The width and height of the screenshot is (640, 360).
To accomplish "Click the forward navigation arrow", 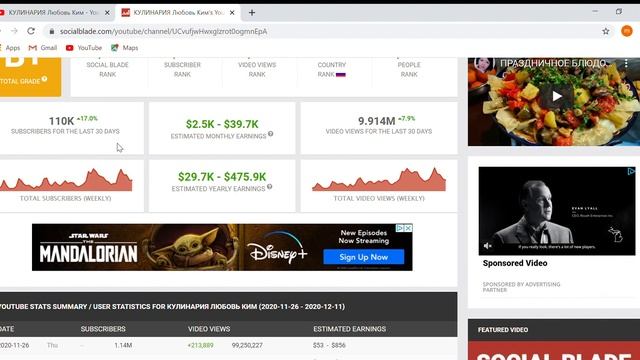I will coord(14,31).
